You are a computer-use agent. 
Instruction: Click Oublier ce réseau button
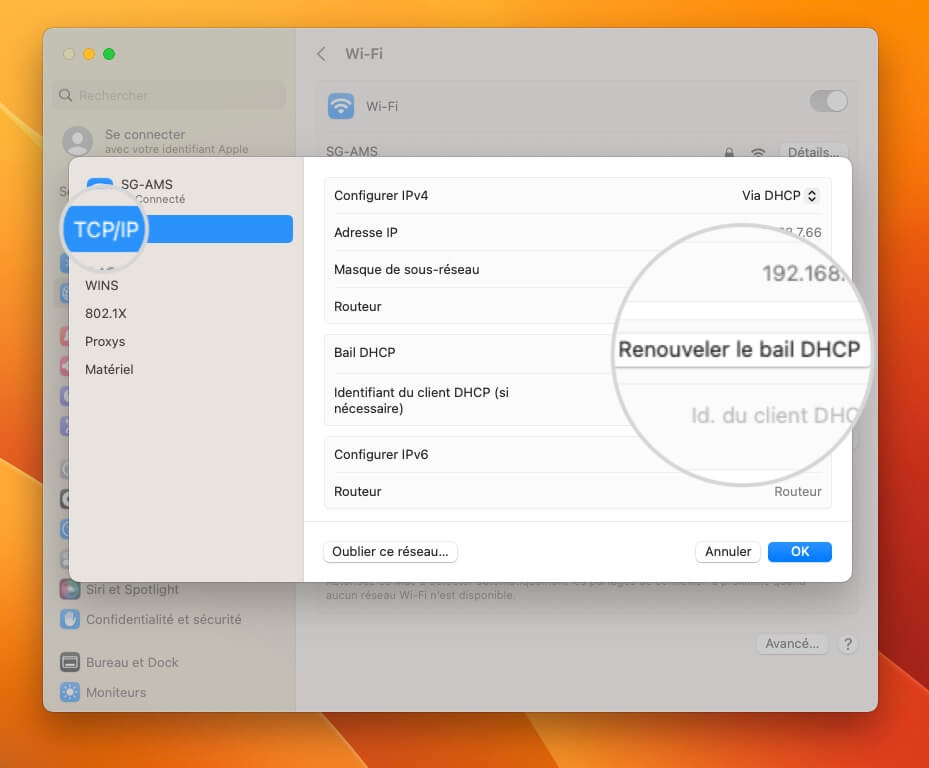click(390, 552)
